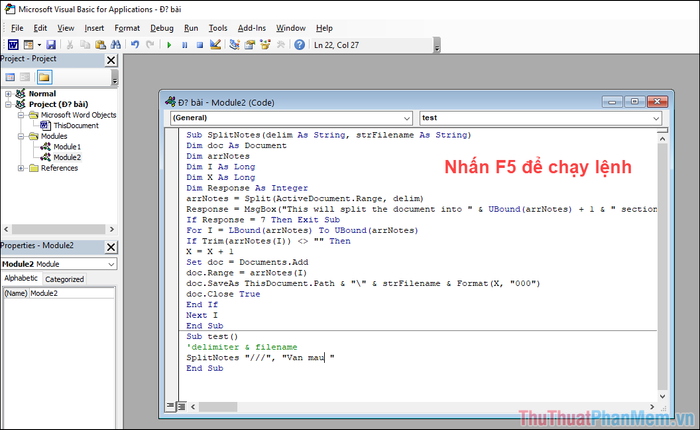This screenshot has width=700, height=430.
Task: Click the toolbar options overflow arrow
Action: 437,46
